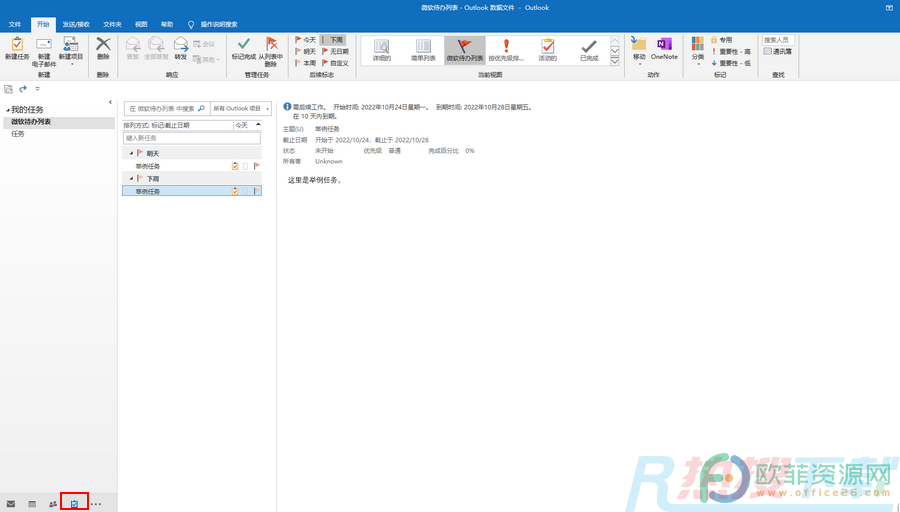Image resolution: width=900 pixels, height=512 pixels.
Task: Open the 文件夹 folder ribbon tab
Action: click(112, 24)
